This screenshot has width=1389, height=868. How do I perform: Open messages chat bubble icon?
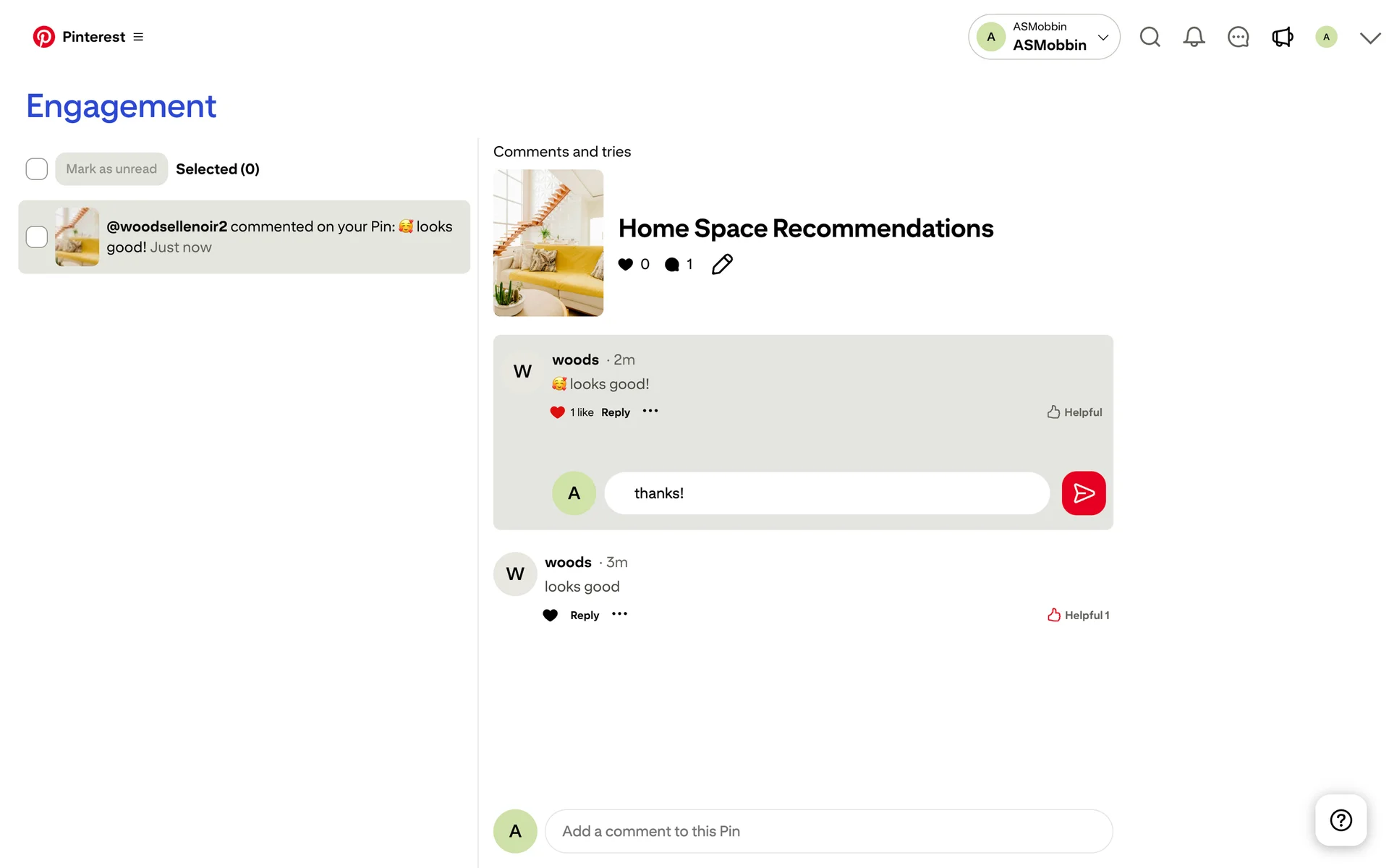[x=1238, y=37]
